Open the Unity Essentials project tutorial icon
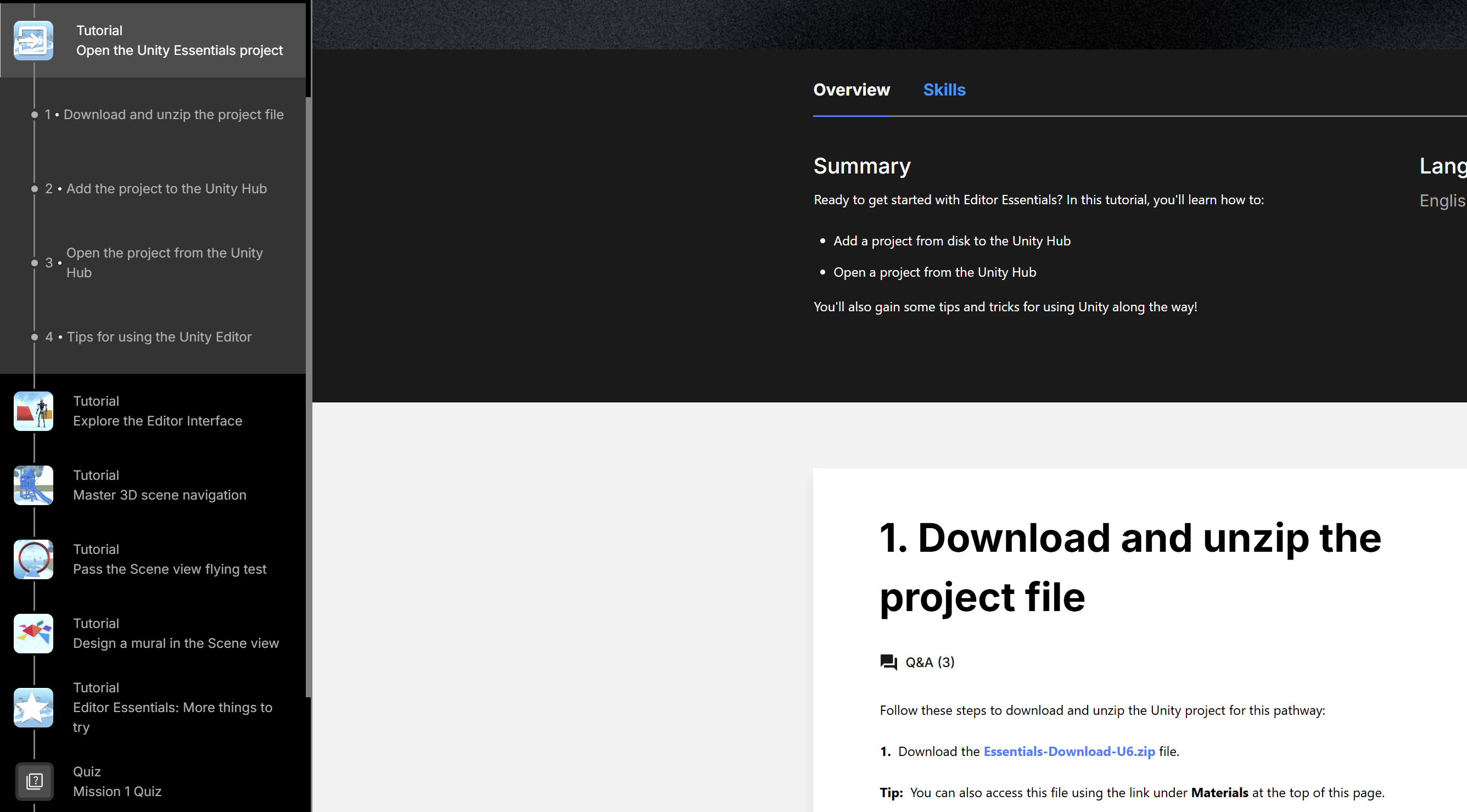The height and width of the screenshot is (812, 1467). (x=33, y=41)
